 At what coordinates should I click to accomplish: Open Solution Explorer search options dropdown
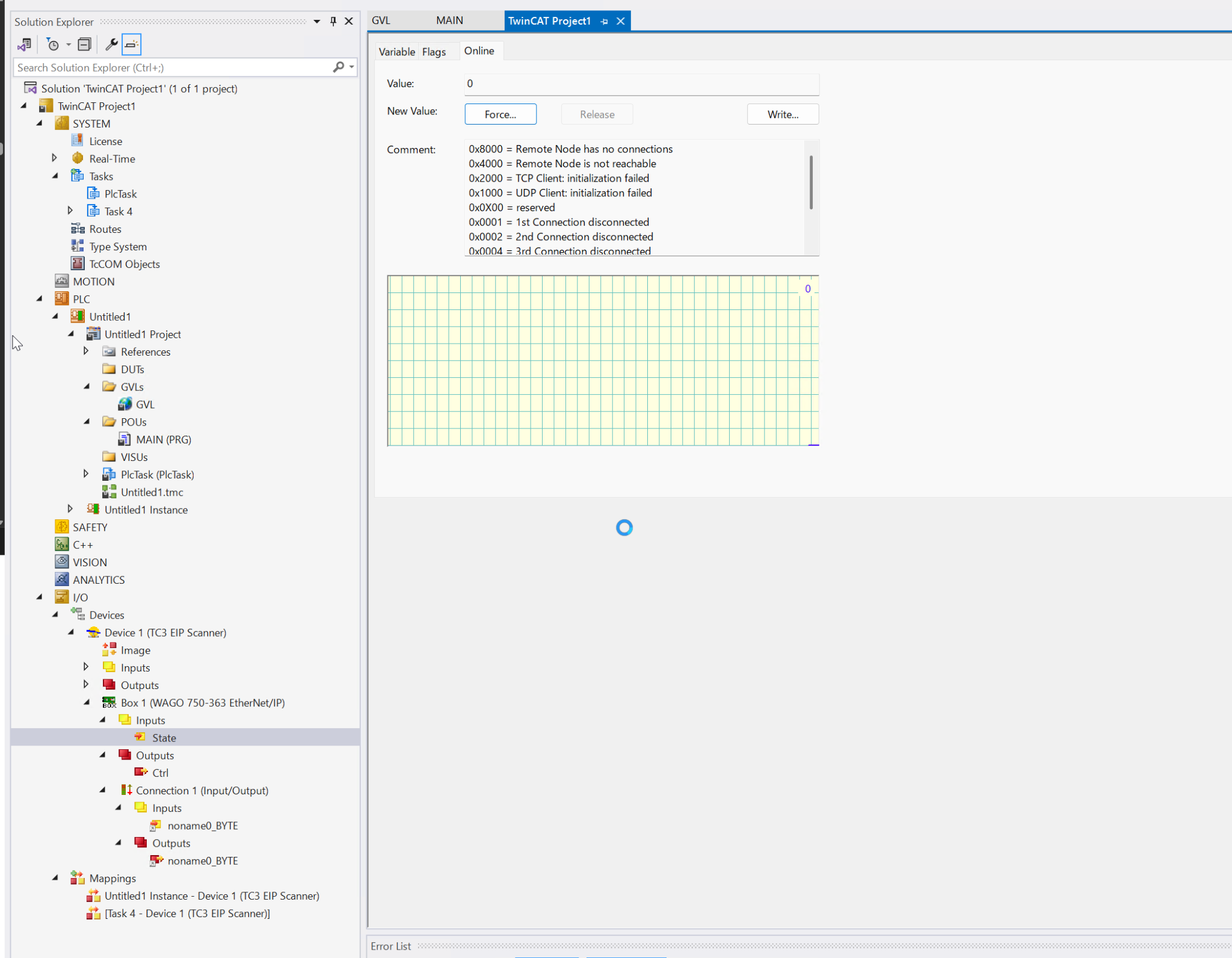352,67
